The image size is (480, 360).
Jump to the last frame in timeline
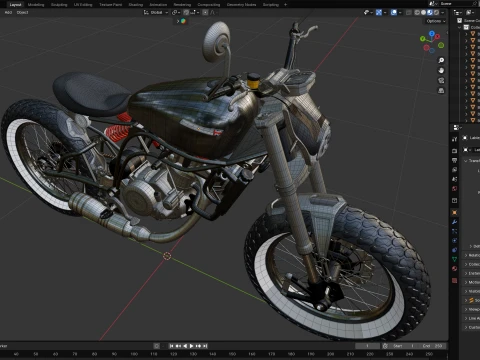click(x=205, y=346)
